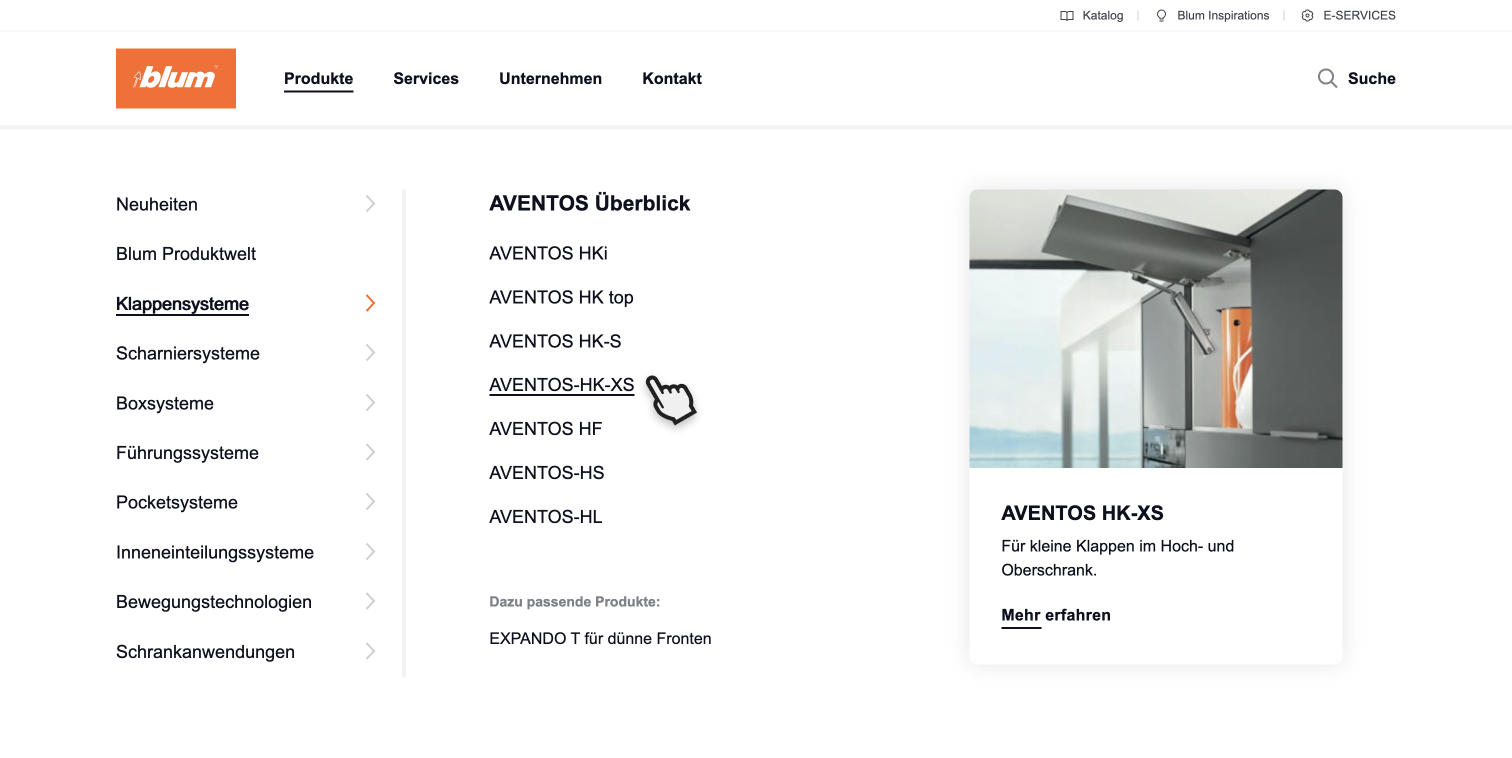Open the Kontakt menu
Viewport: 1512px width, 758px height.
672,78
